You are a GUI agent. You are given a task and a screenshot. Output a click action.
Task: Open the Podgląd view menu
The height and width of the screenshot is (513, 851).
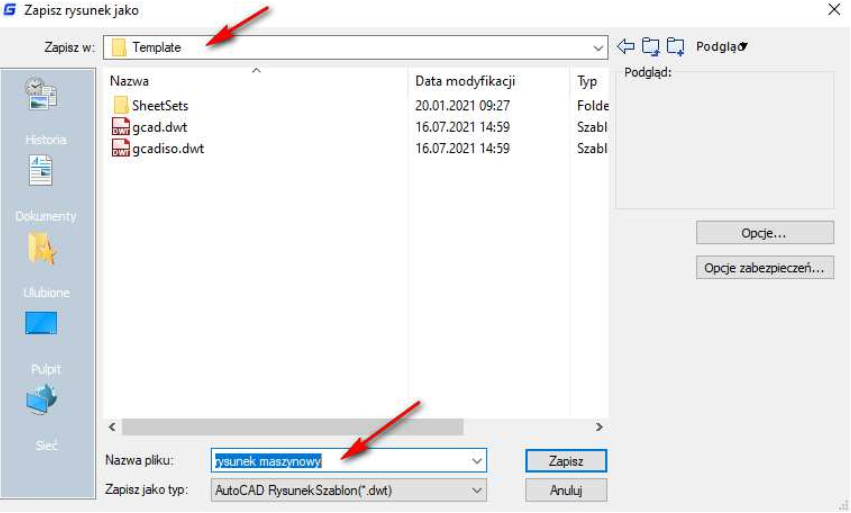click(x=722, y=46)
